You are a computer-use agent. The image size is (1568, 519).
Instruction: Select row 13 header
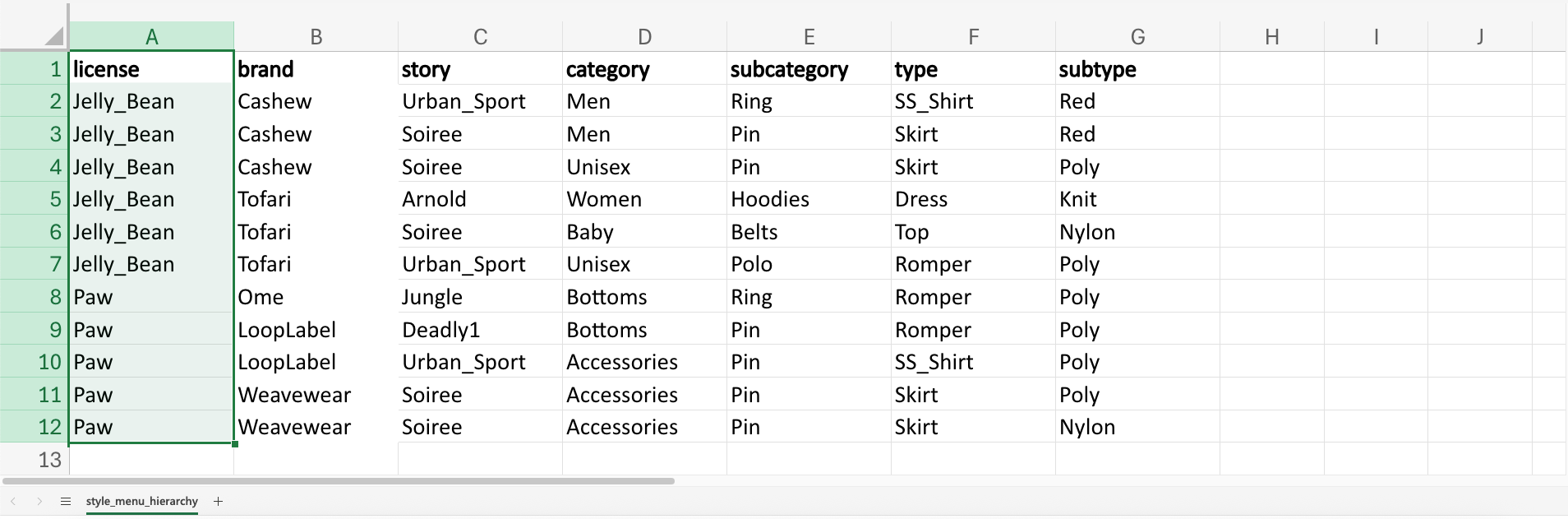(35, 460)
